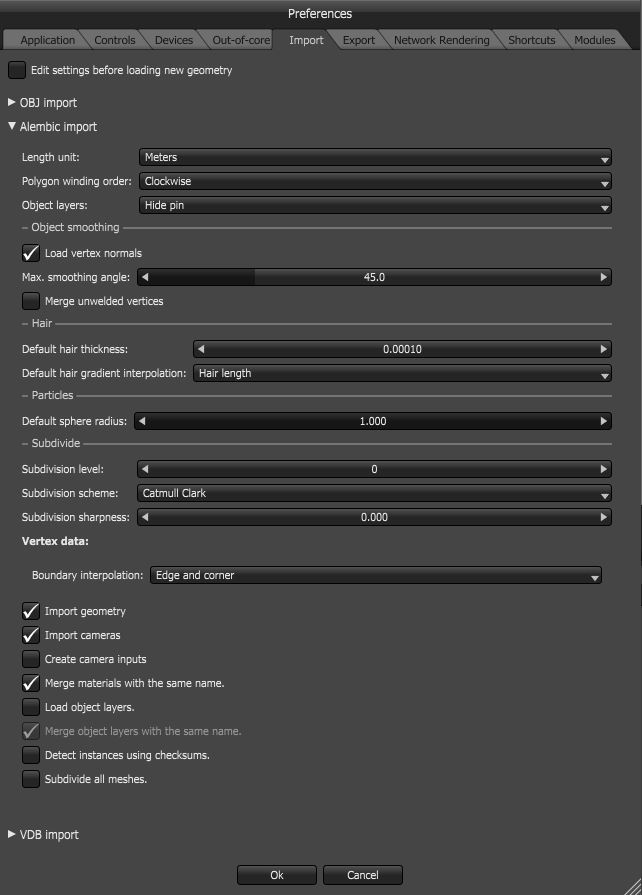The height and width of the screenshot is (895, 642).
Task: Select the Shortcuts preferences tab
Action: [531, 40]
